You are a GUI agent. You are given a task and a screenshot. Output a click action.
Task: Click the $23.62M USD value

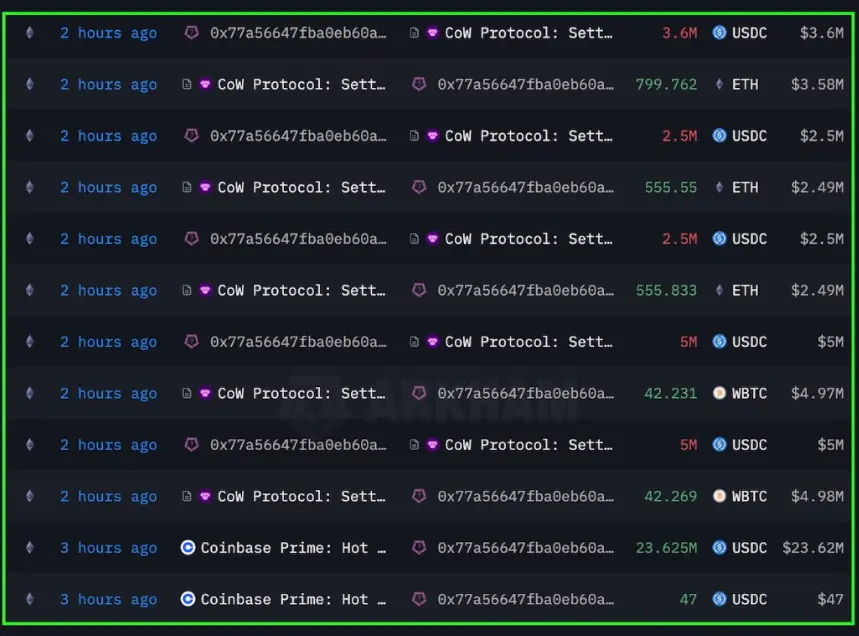813,548
